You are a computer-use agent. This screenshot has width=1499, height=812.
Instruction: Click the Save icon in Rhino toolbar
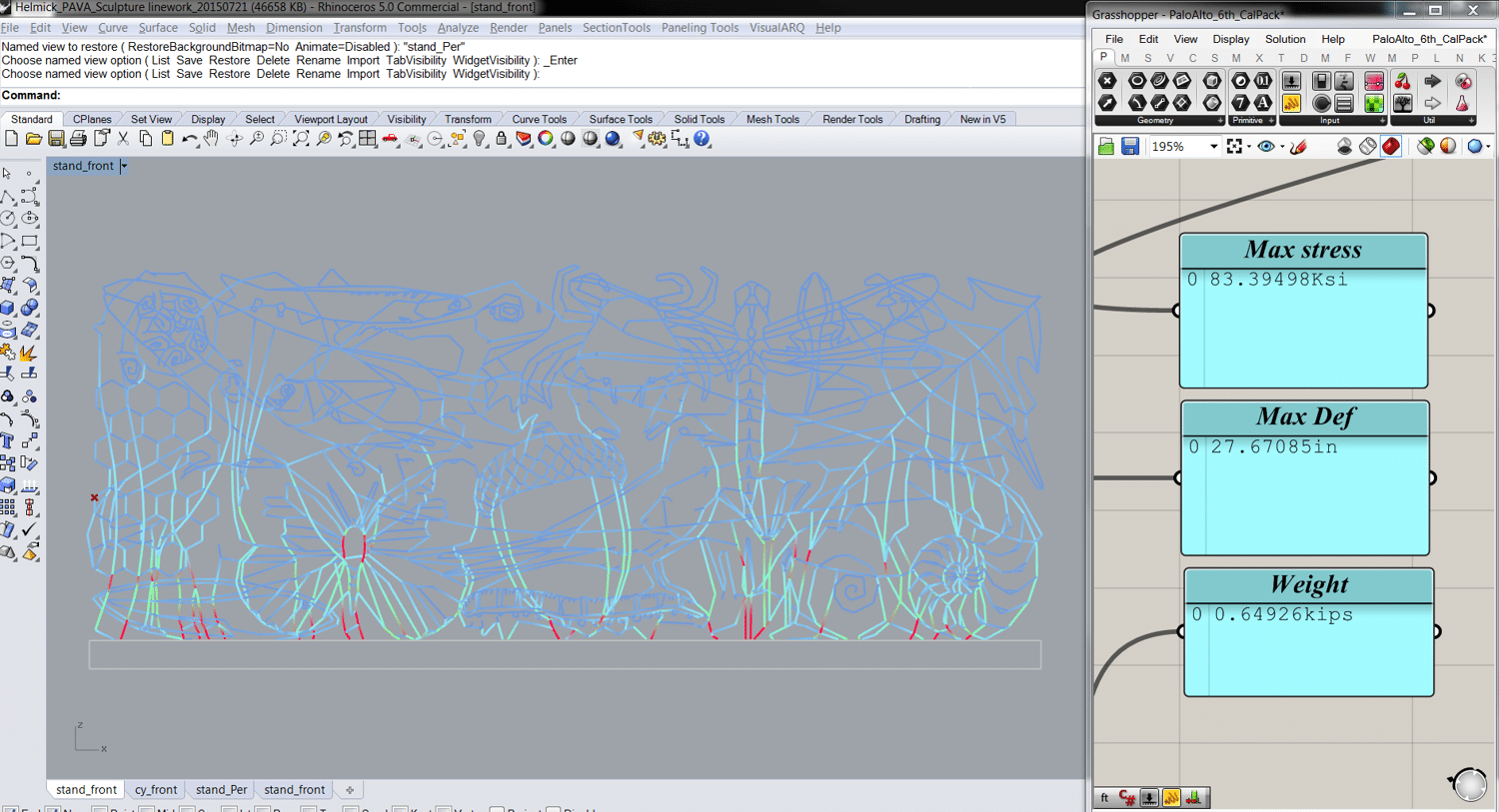(56, 139)
